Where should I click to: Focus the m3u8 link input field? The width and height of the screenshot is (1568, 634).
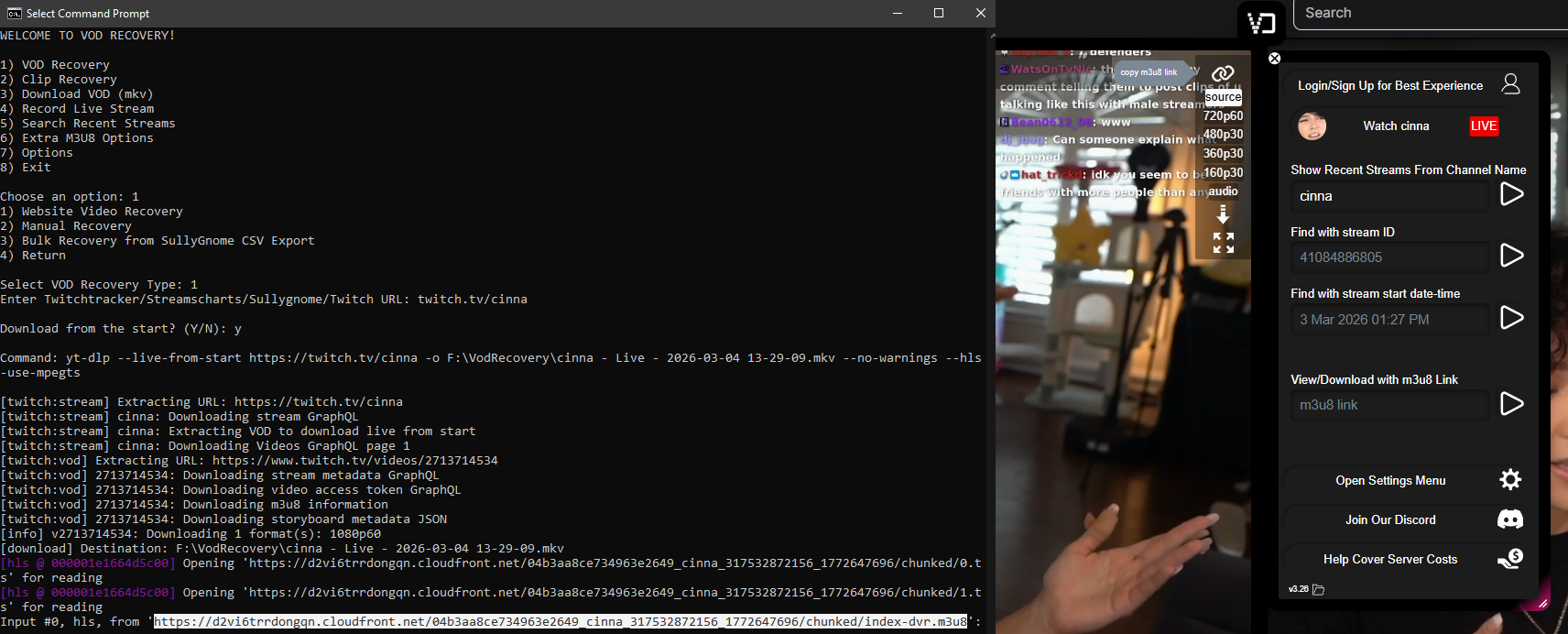(1390, 405)
